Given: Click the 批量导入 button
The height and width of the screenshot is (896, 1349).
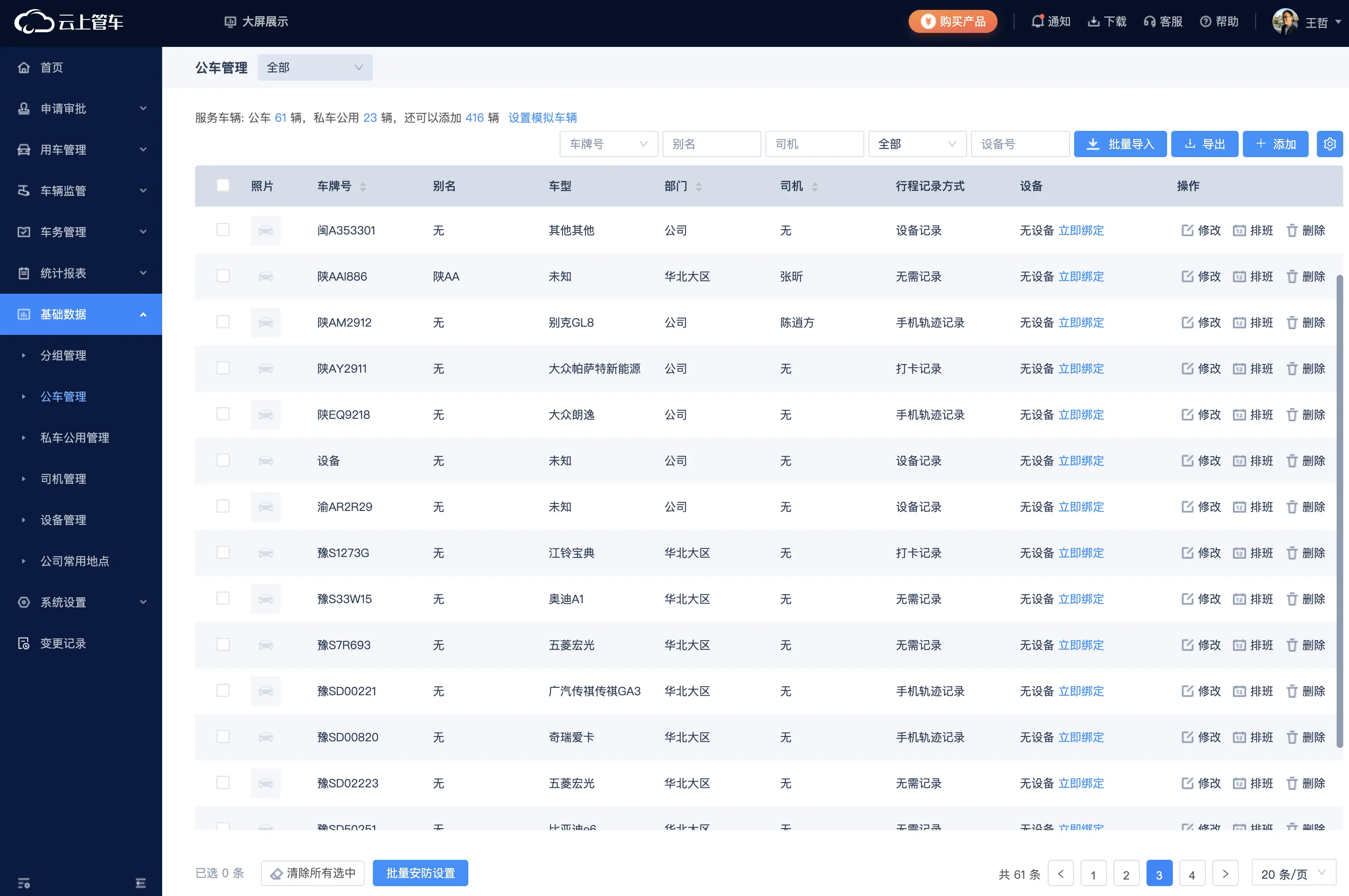Looking at the screenshot, I should (x=1119, y=144).
